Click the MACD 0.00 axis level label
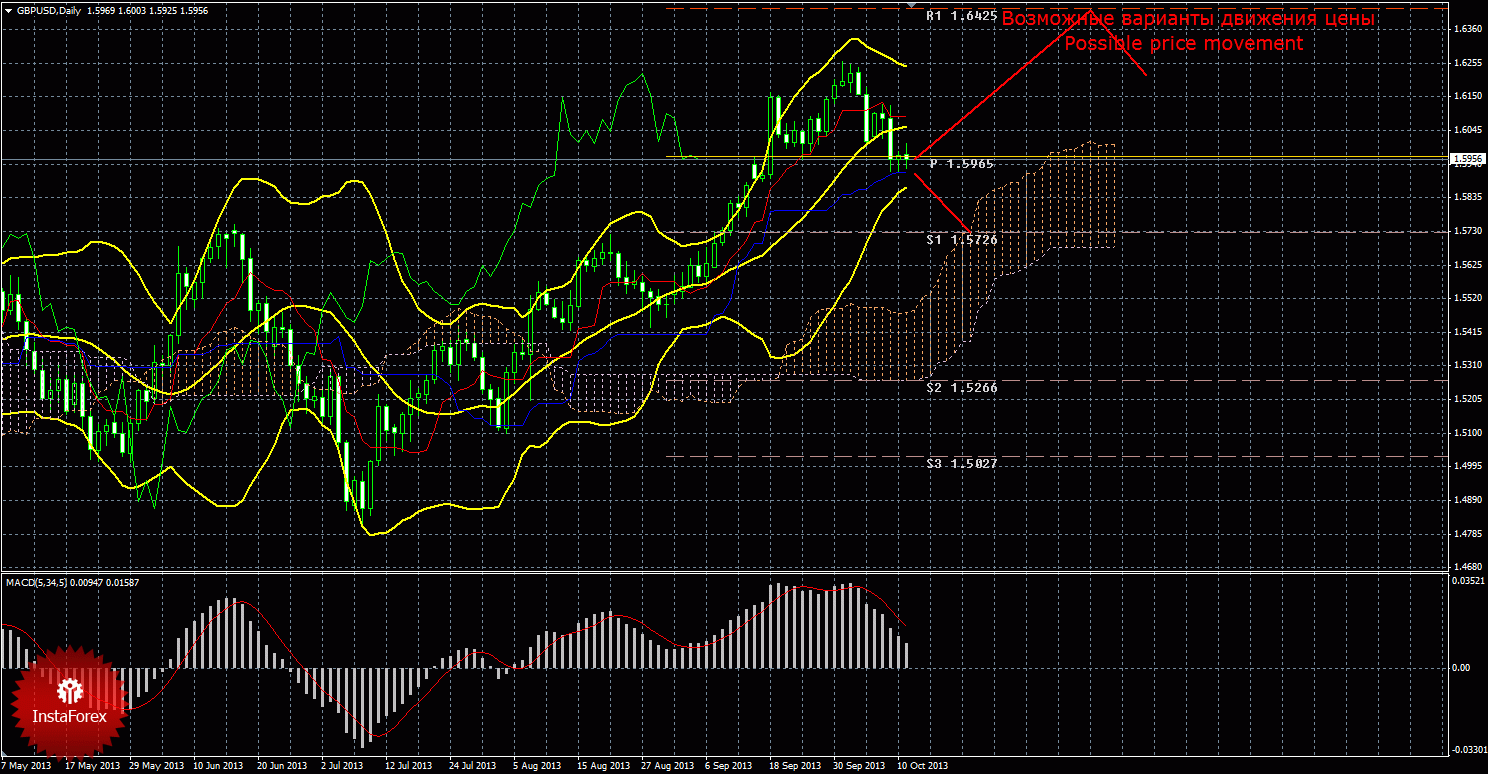Image resolution: width=1488 pixels, height=774 pixels. 1460,667
